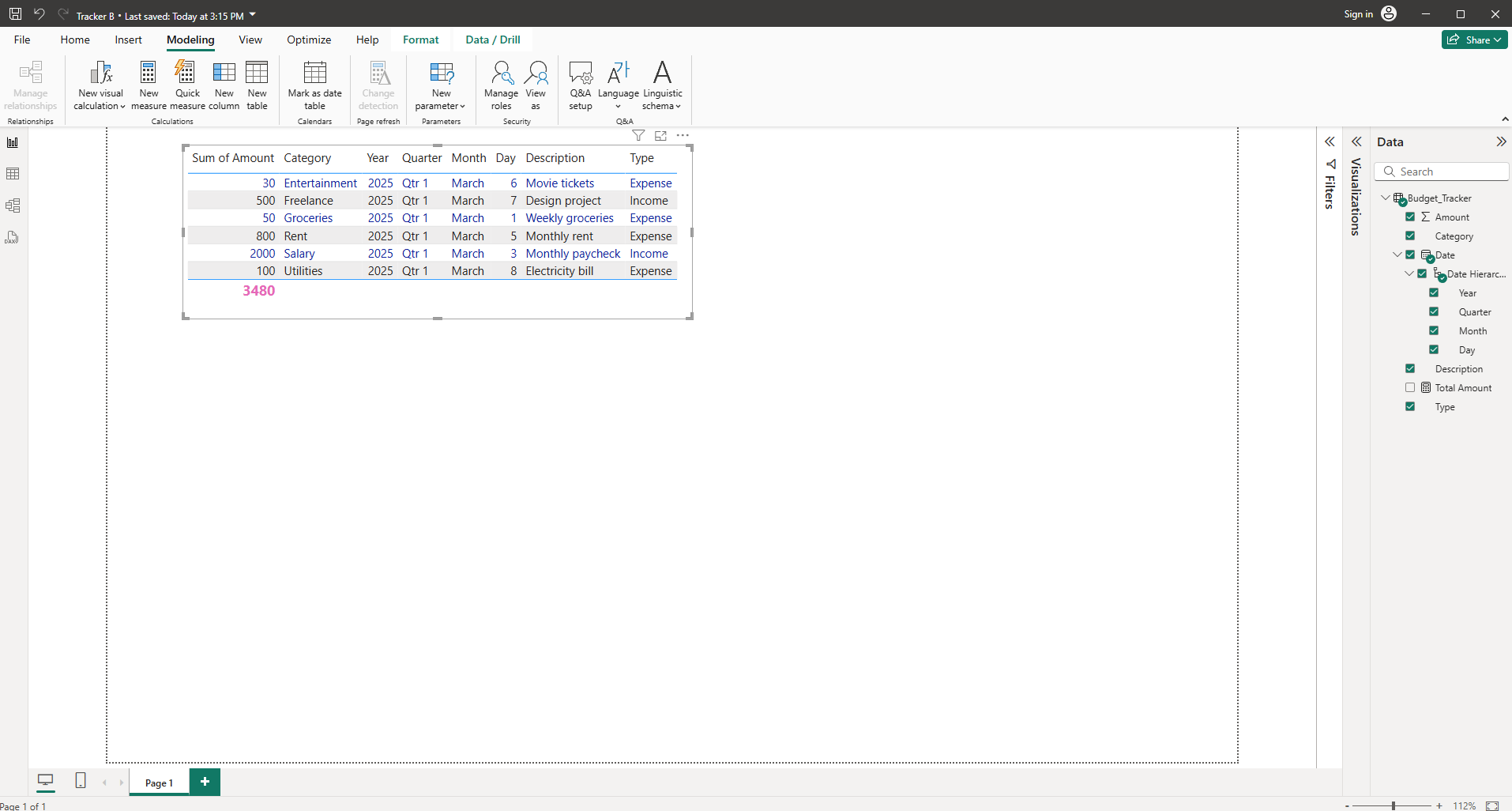The height and width of the screenshot is (811, 1512).
Task: Check the Total Amount field checkbox
Action: tap(1410, 388)
